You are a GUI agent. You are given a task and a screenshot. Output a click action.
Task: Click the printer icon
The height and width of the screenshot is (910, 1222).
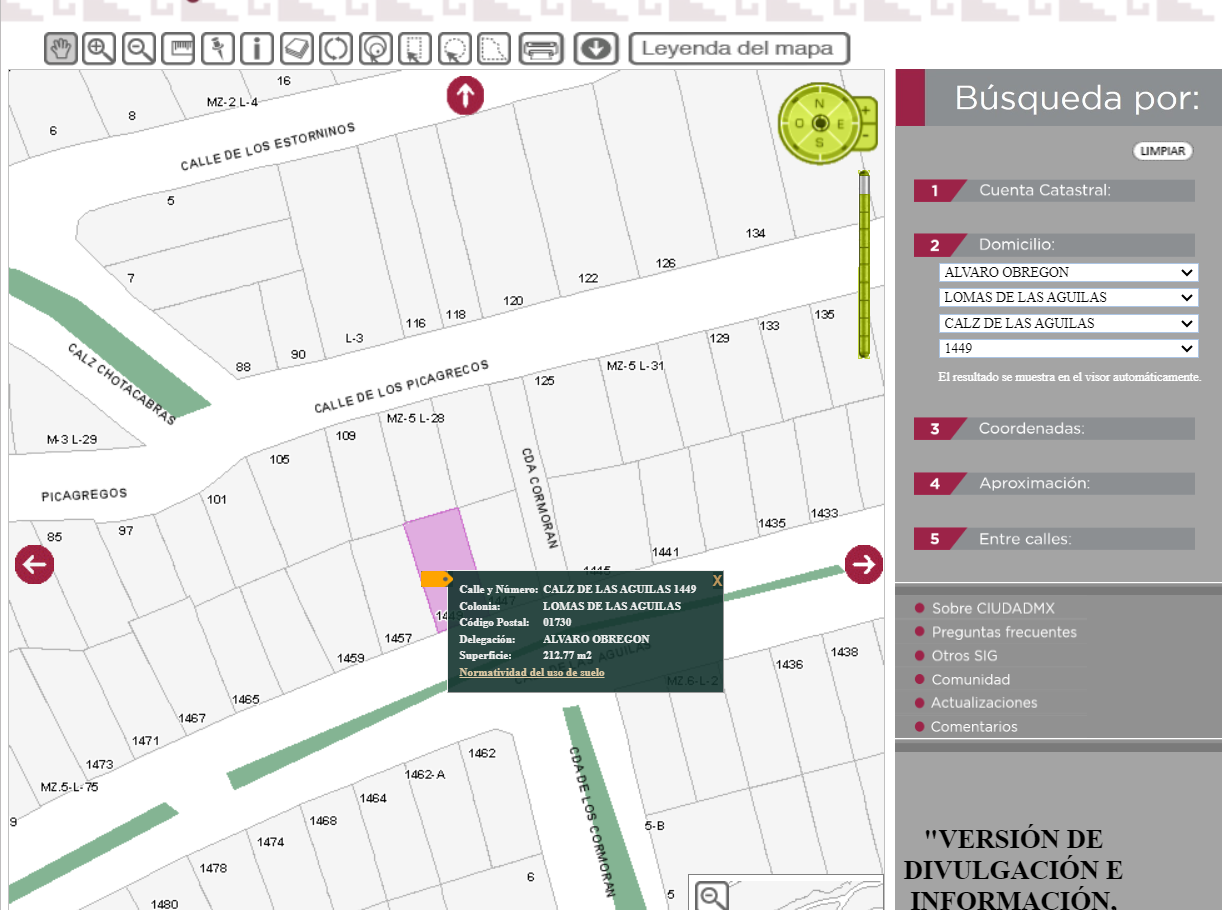542,48
